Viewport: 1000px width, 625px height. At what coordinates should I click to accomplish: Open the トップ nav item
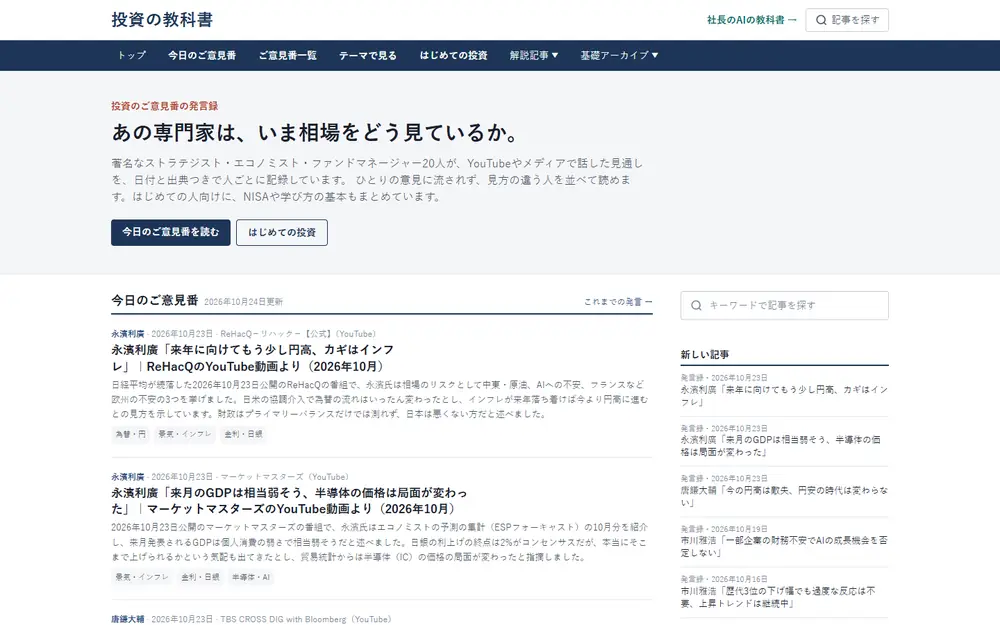tap(131, 55)
